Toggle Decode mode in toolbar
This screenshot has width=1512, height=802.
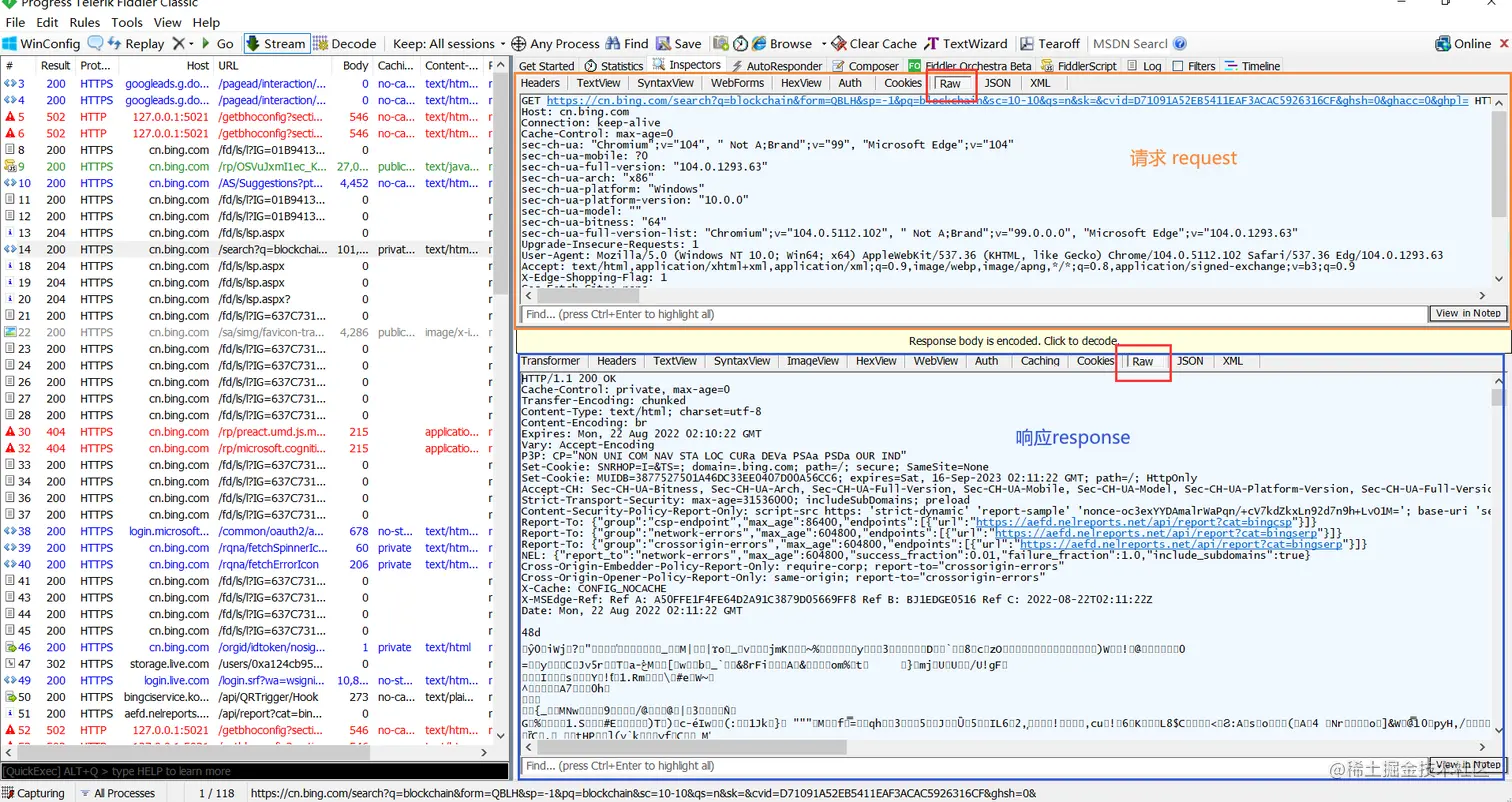coord(344,44)
